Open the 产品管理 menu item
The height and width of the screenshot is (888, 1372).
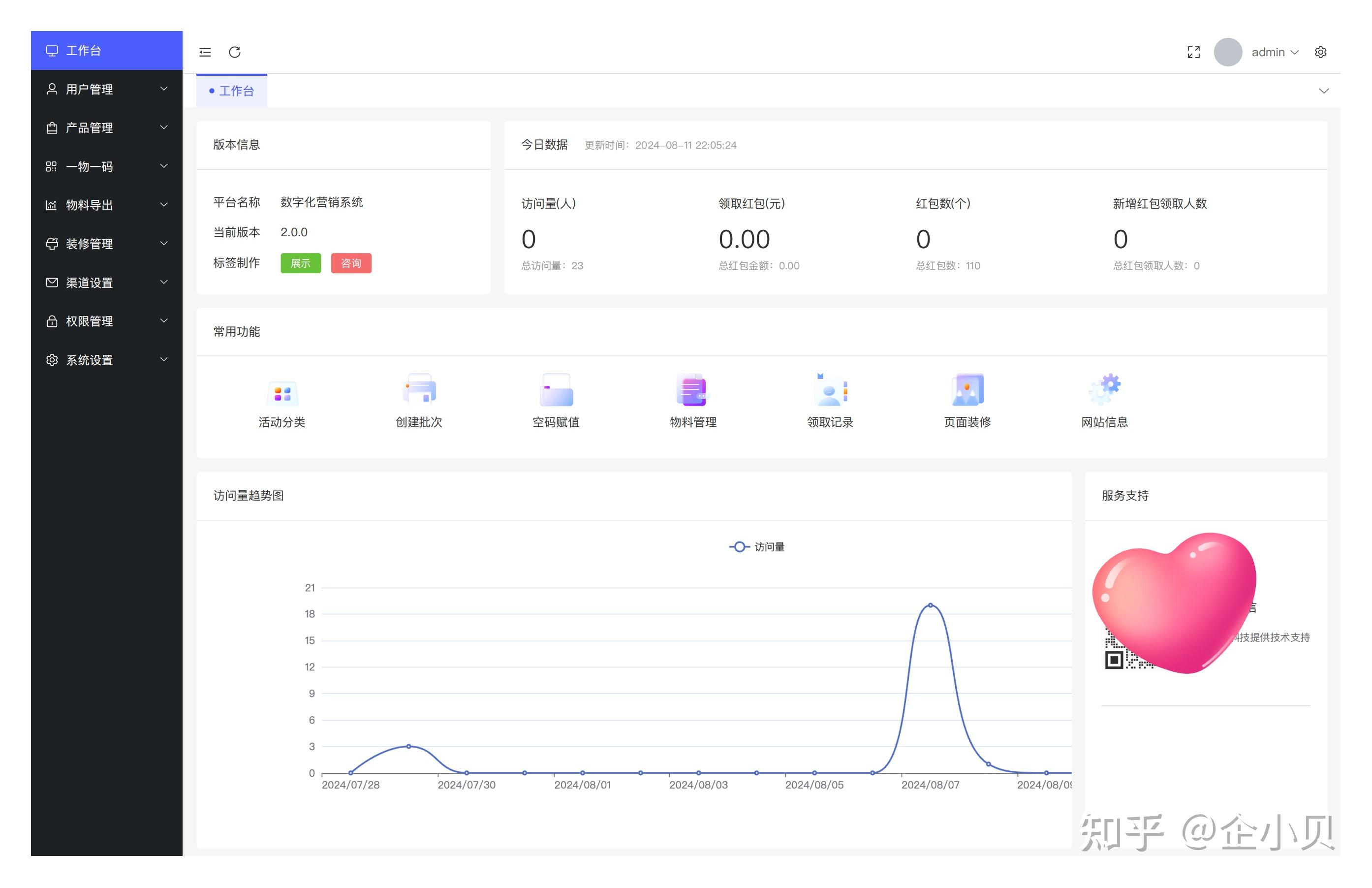pos(107,127)
